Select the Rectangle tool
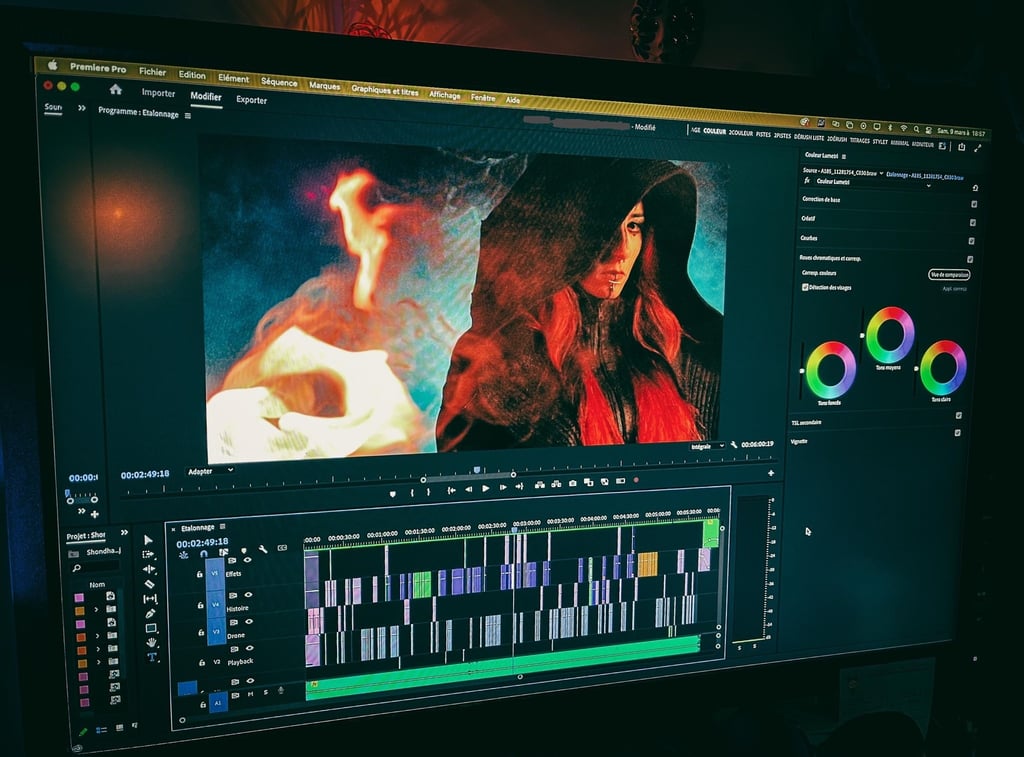This screenshot has width=1024, height=757. click(151, 628)
